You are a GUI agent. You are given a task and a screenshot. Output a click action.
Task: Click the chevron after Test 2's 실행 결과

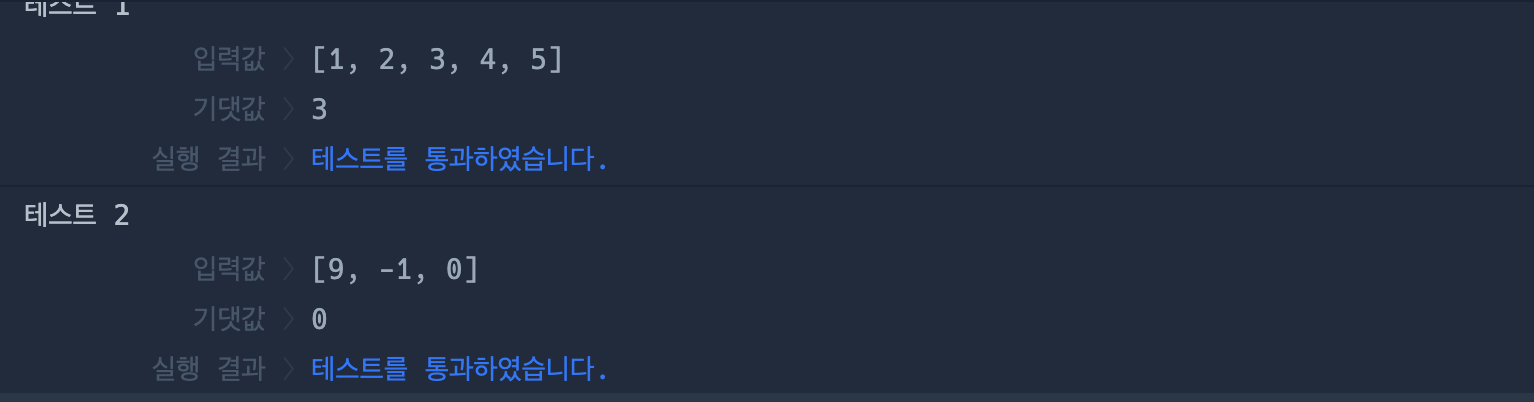click(288, 369)
